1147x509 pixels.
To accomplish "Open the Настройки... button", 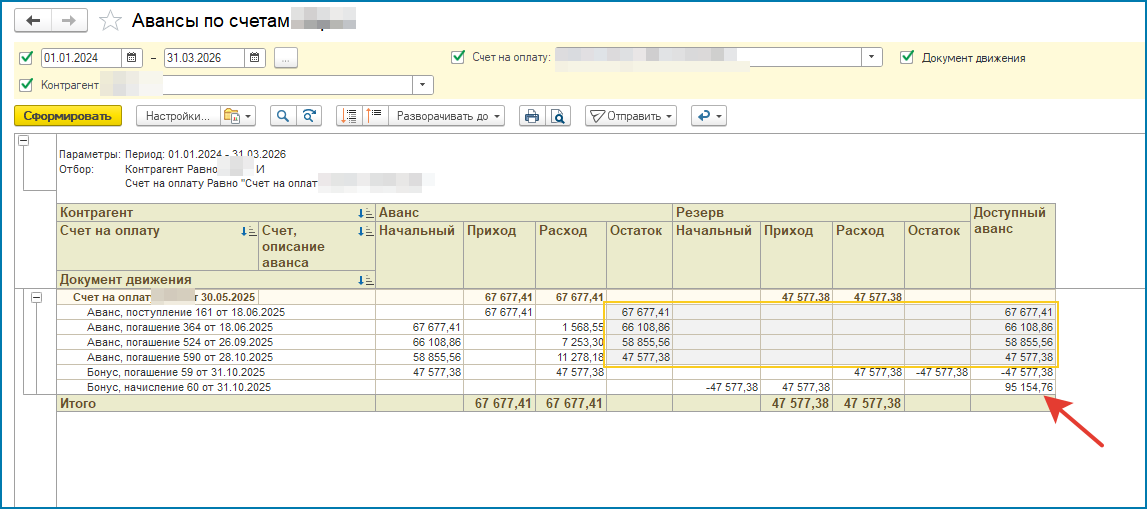I will click(177, 116).
